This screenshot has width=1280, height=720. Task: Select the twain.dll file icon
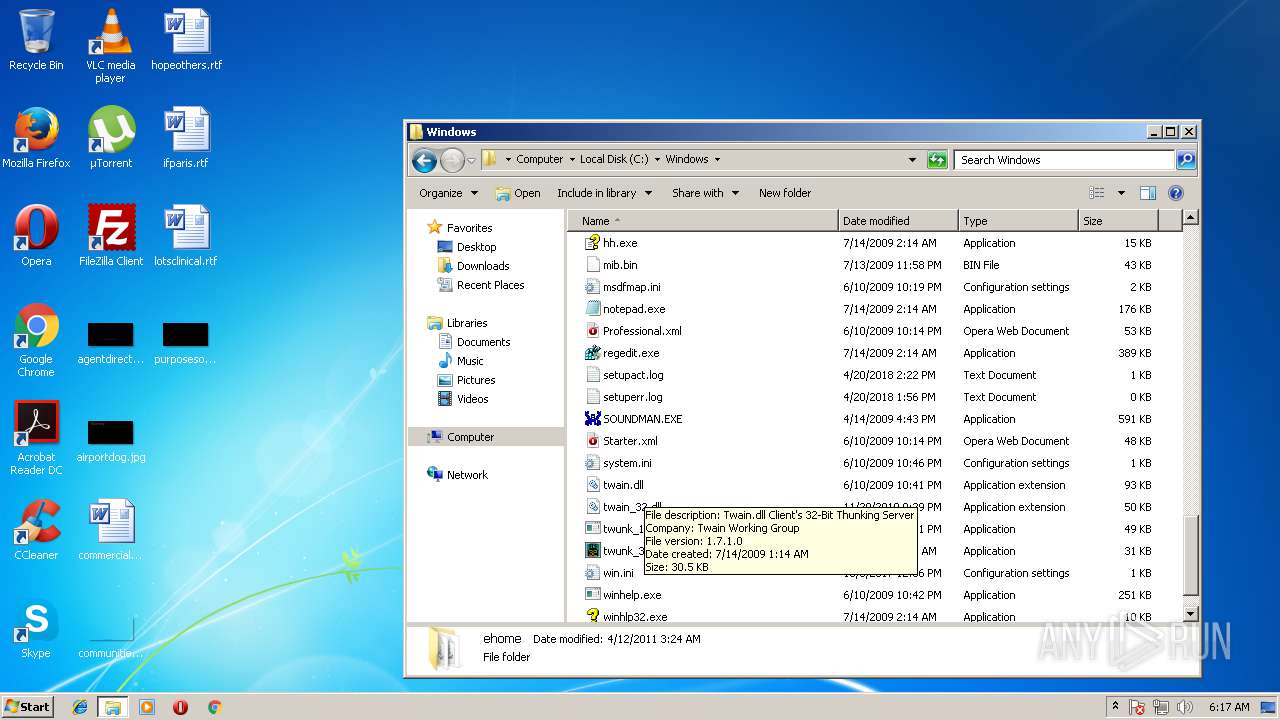[592, 485]
